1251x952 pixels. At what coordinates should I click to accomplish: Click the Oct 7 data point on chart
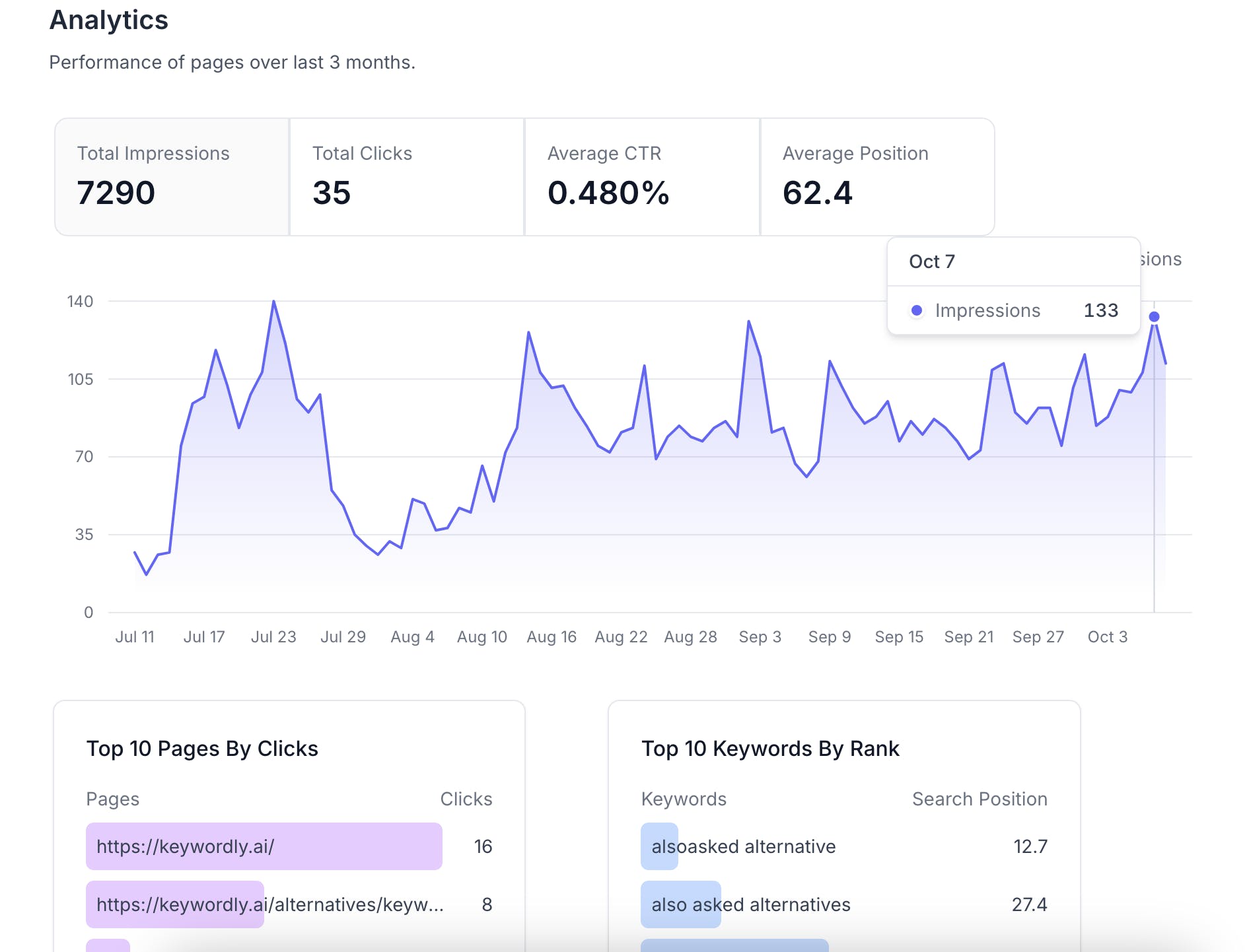[x=1154, y=317]
